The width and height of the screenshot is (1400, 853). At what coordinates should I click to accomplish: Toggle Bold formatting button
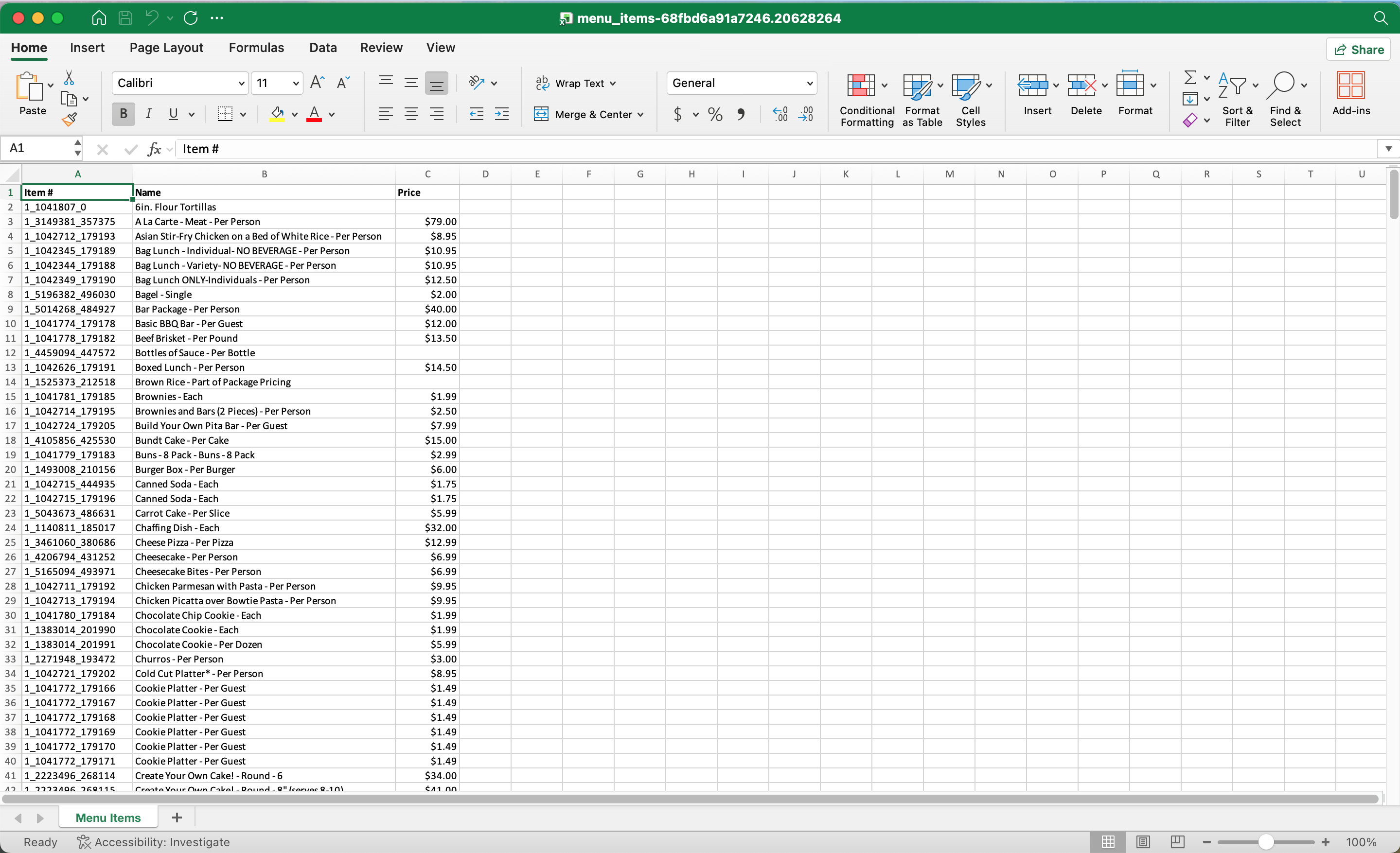click(x=123, y=114)
